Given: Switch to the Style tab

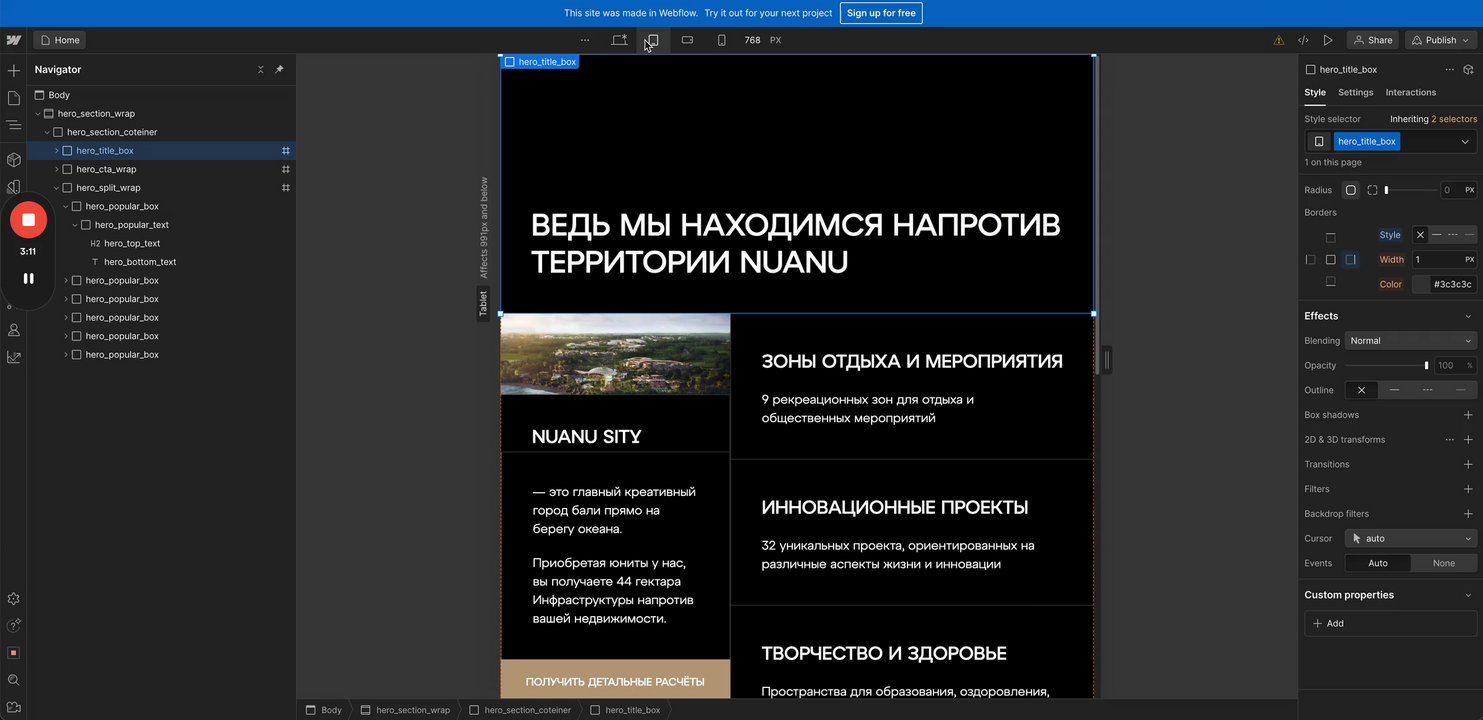Looking at the screenshot, I should tap(1315, 92).
